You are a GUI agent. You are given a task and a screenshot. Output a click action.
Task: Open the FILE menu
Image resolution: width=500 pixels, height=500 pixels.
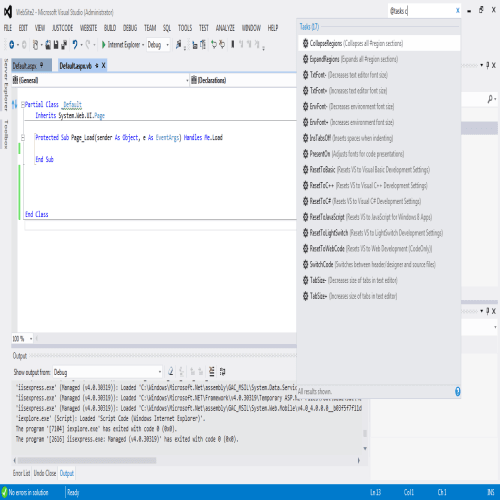(x=8, y=28)
